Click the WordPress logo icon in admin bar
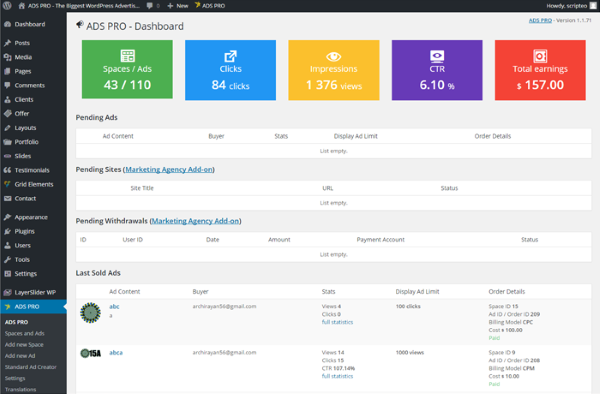The height and width of the screenshot is (394, 600). (x=7, y=6)
